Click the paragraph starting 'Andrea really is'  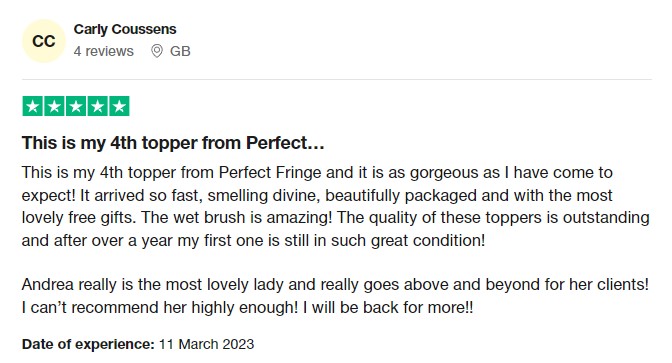[336, 296]
